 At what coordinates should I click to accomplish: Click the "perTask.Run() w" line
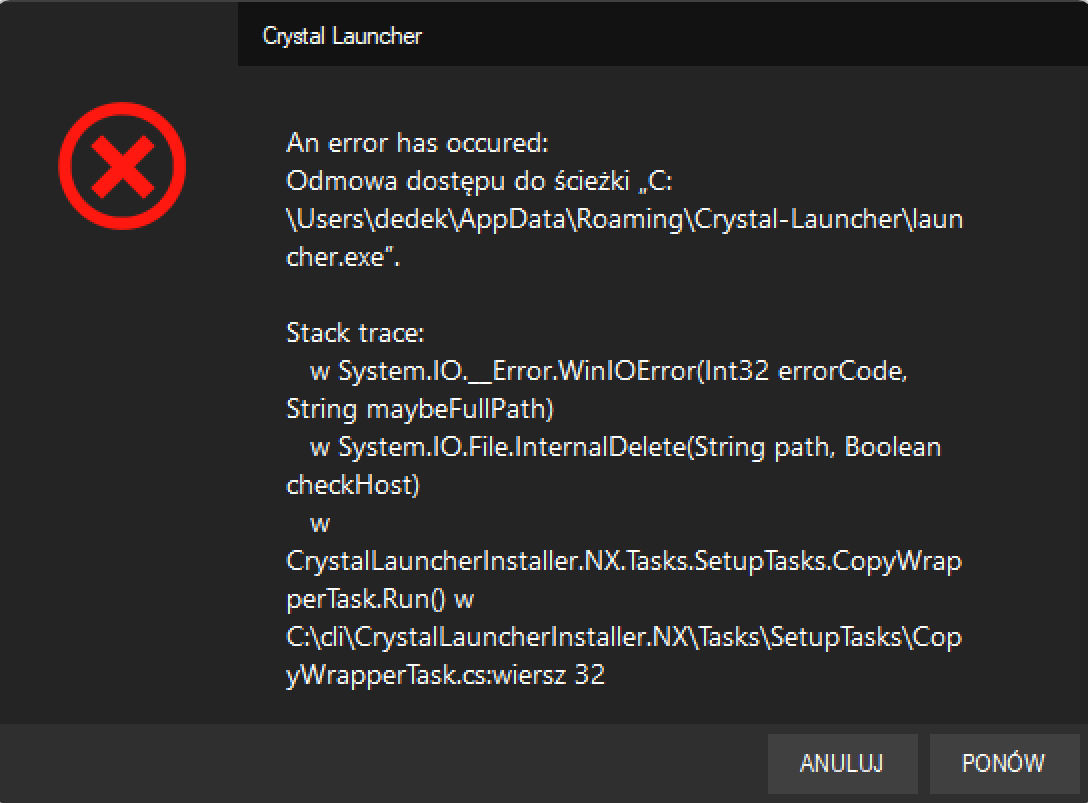379,599
